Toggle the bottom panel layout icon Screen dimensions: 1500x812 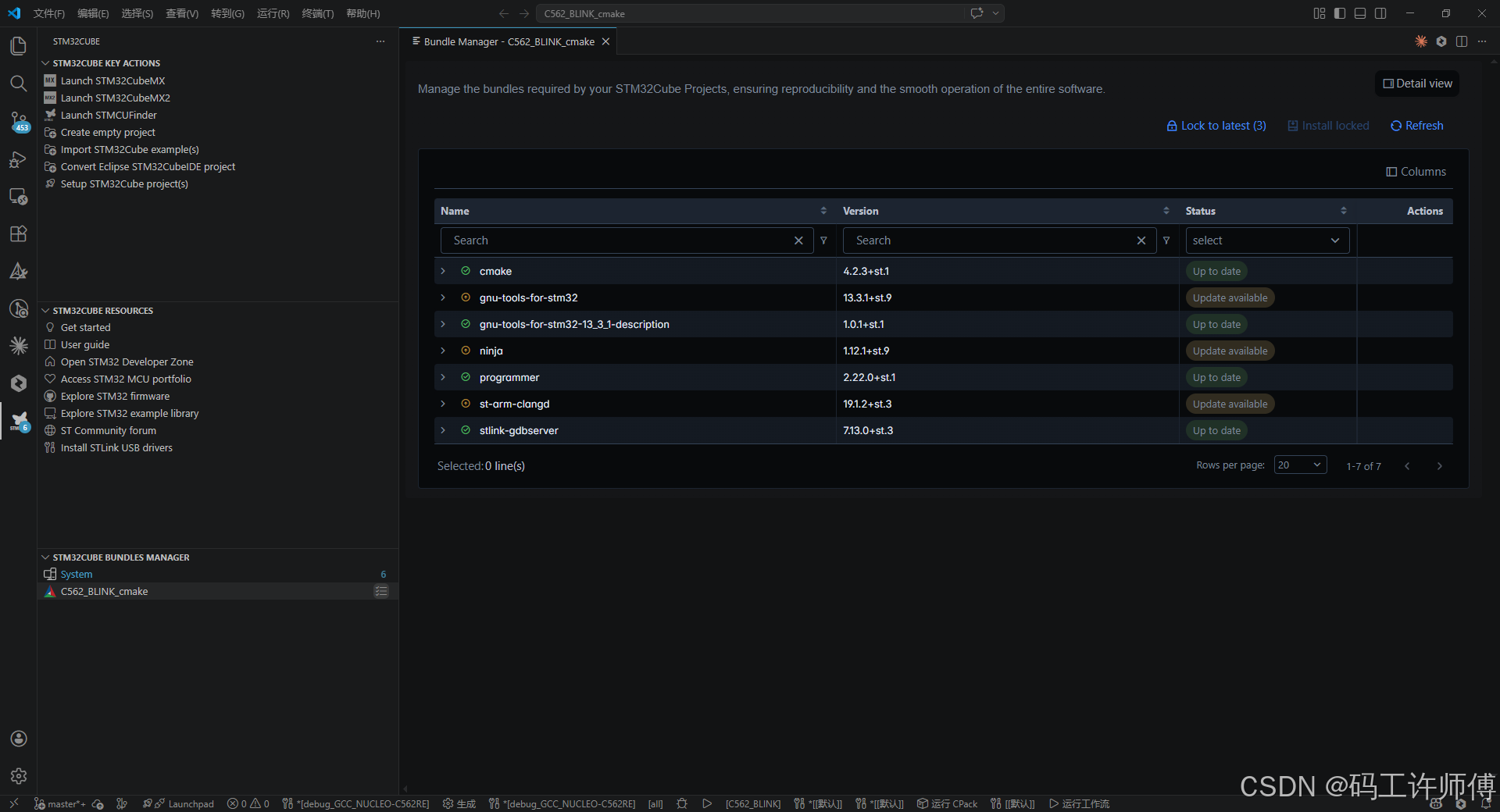pyautogui.click(x=1360, y=13)
